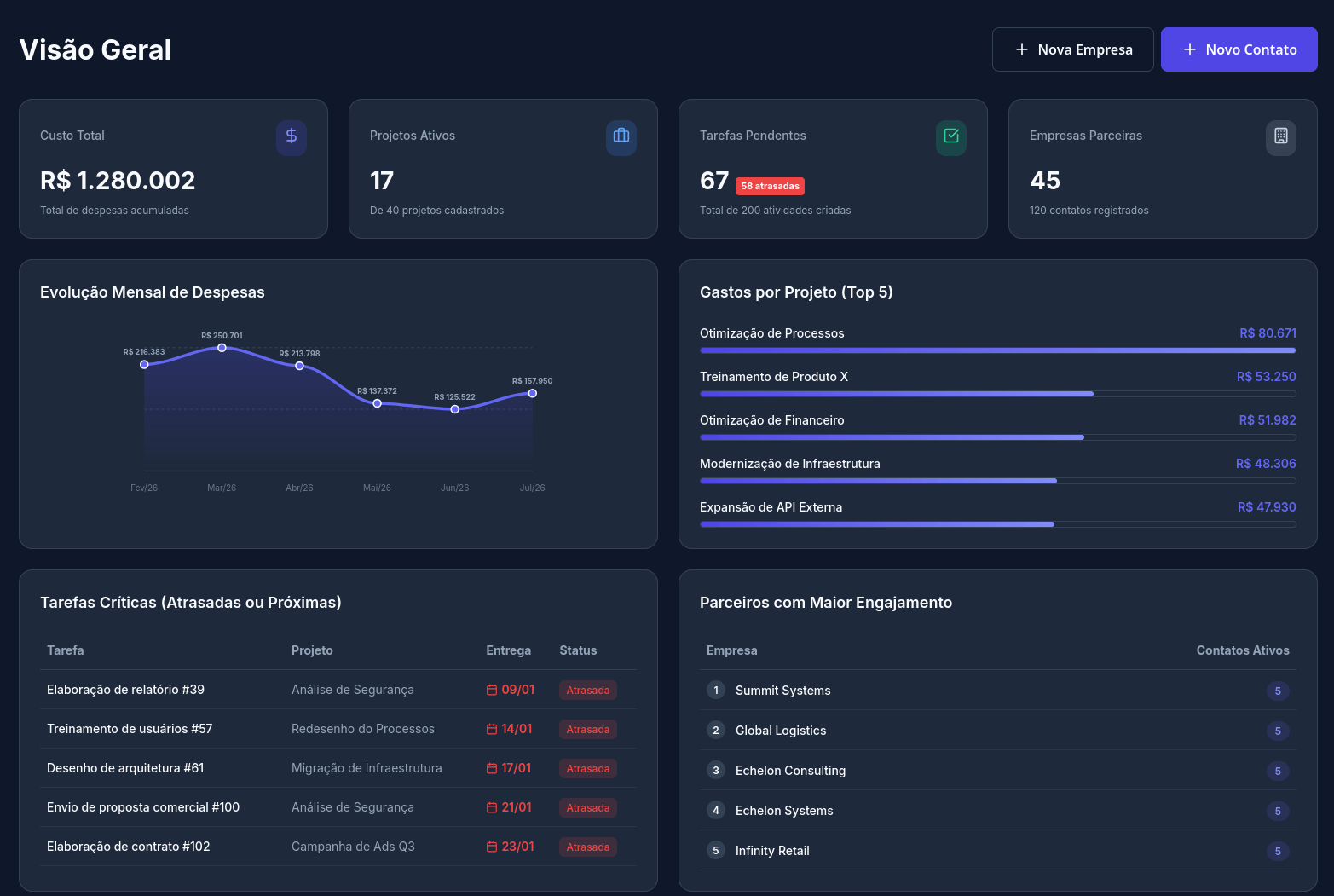
Task: Click the Contatos Ativos column header
Action: point(1243,650)
